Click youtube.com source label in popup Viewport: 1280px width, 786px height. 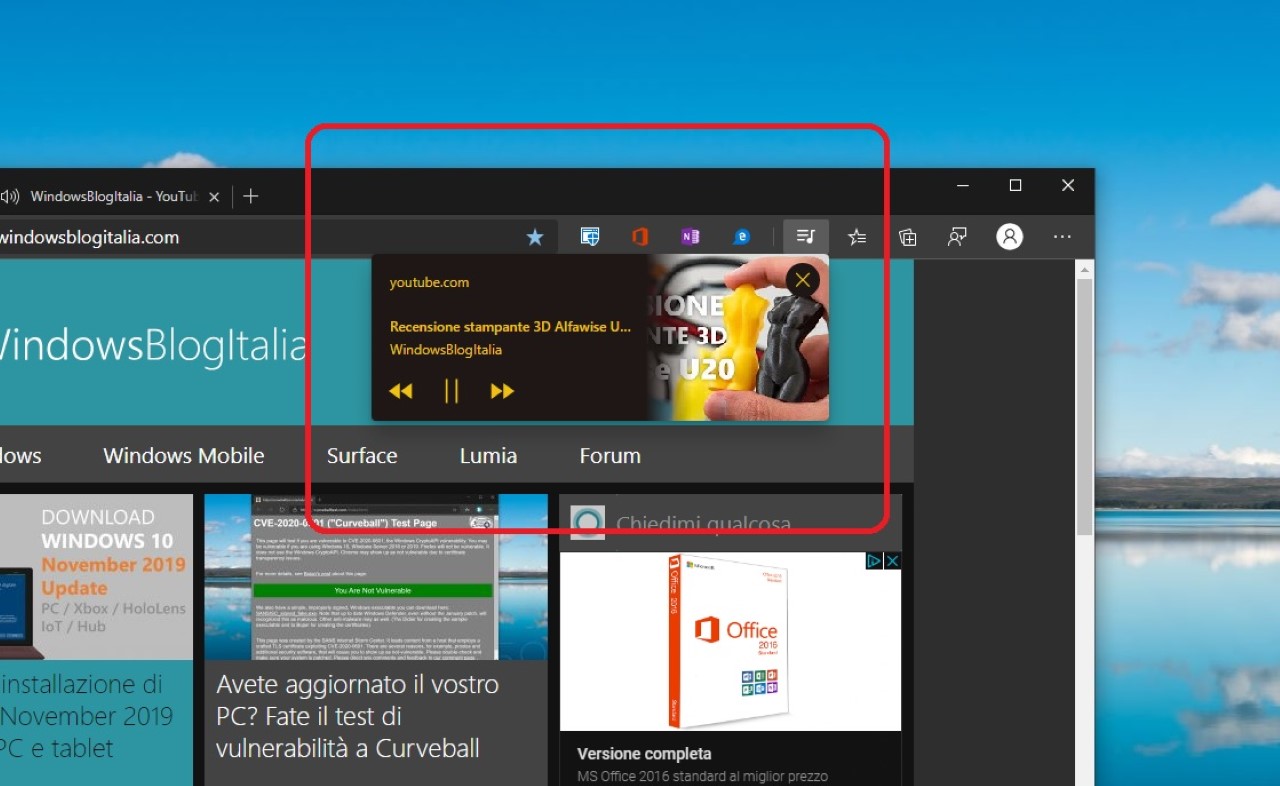pos(429,283)
